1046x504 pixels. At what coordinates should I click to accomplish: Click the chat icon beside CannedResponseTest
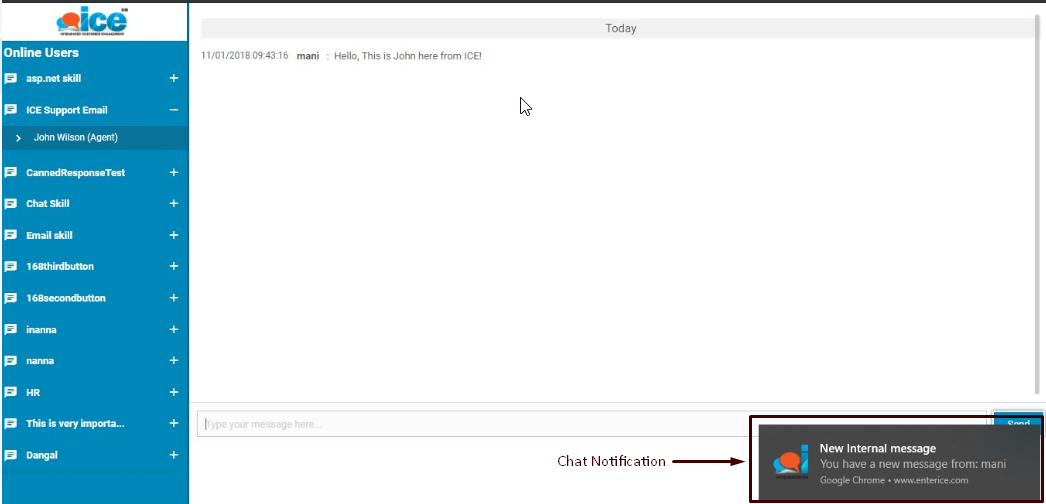pyautogui.click(x=11, y=172)
